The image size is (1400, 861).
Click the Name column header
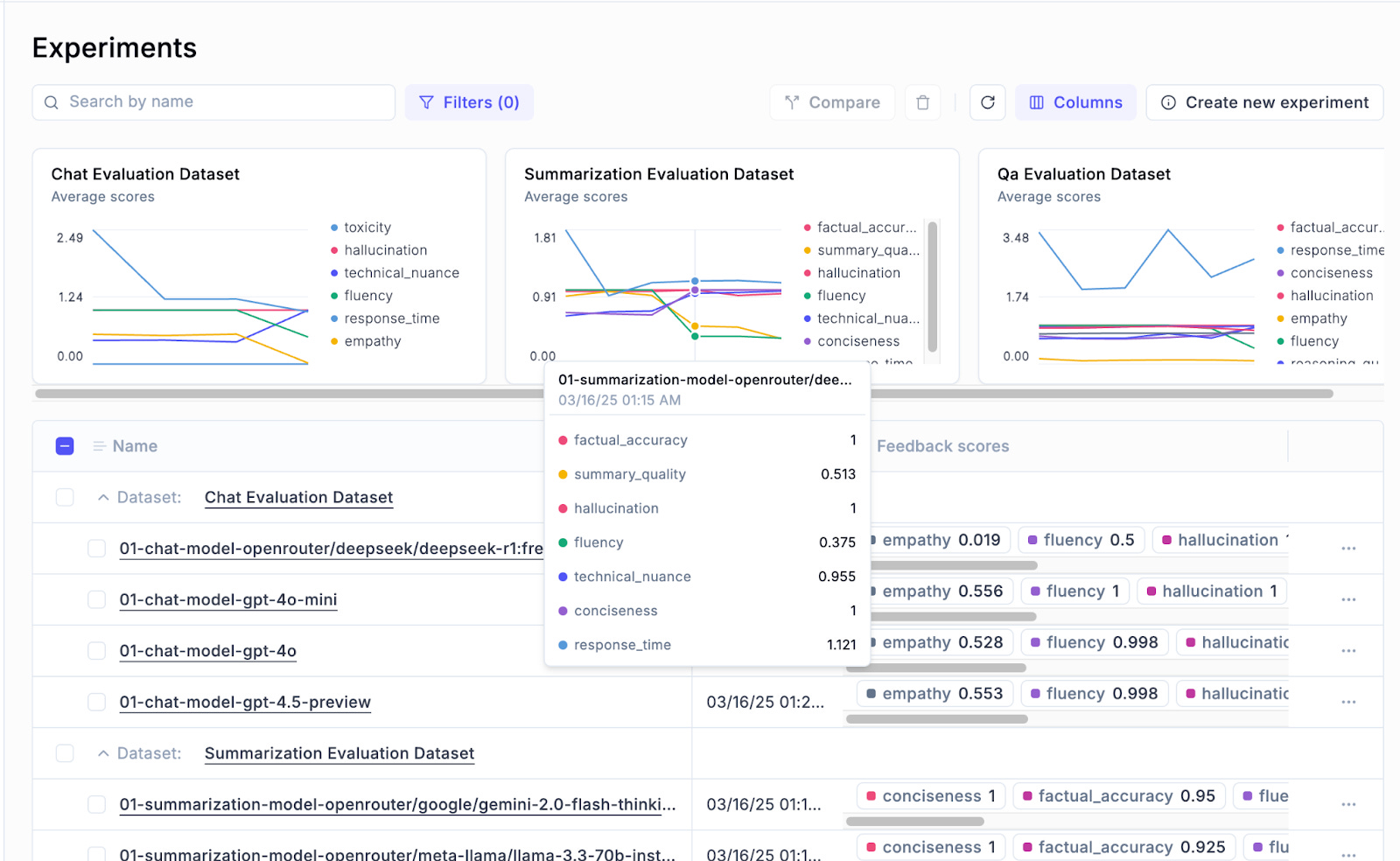(x=135, y=446)
